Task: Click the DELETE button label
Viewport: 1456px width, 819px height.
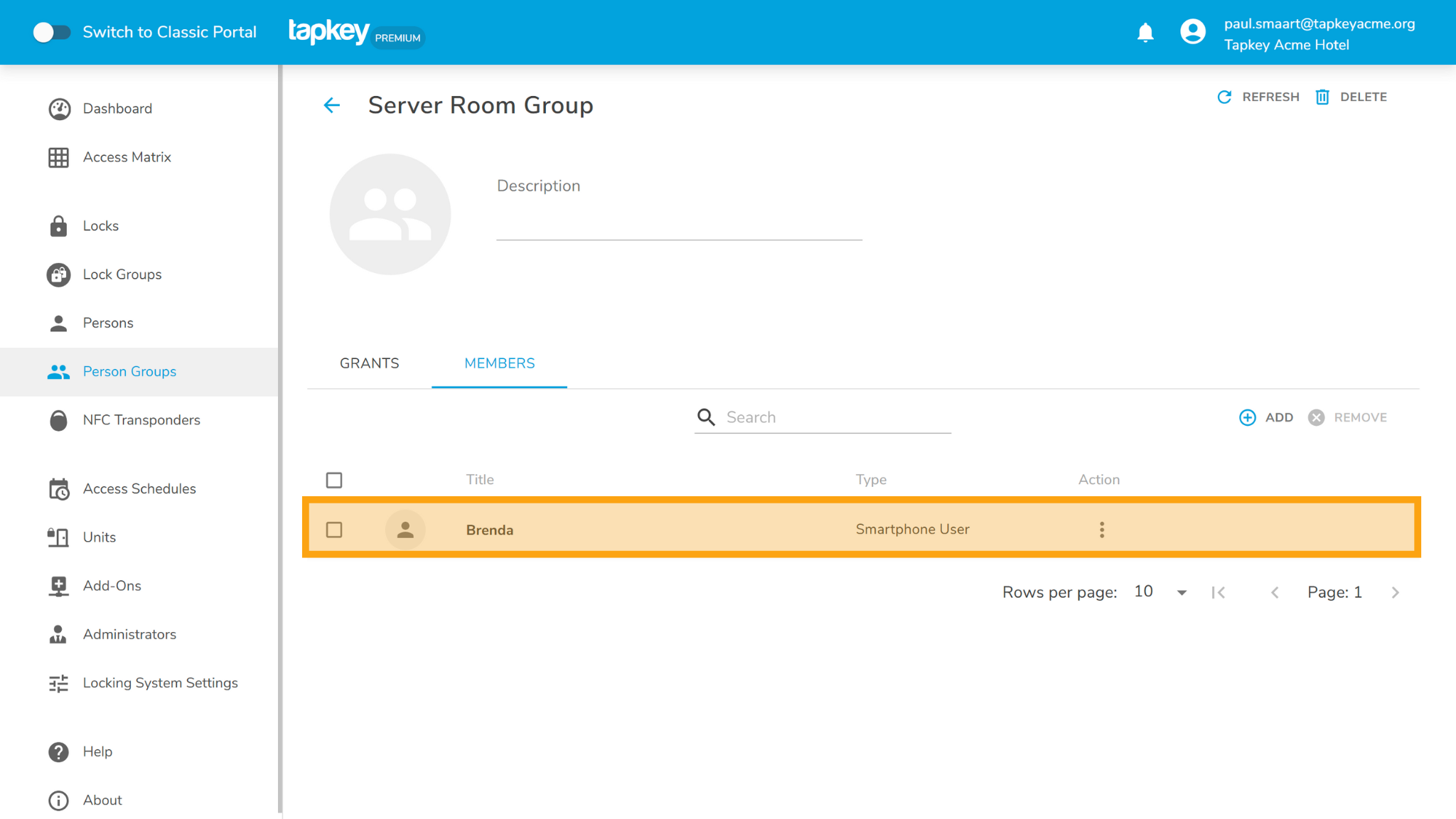Action: pyautogui.click(x=1364, y=97)
